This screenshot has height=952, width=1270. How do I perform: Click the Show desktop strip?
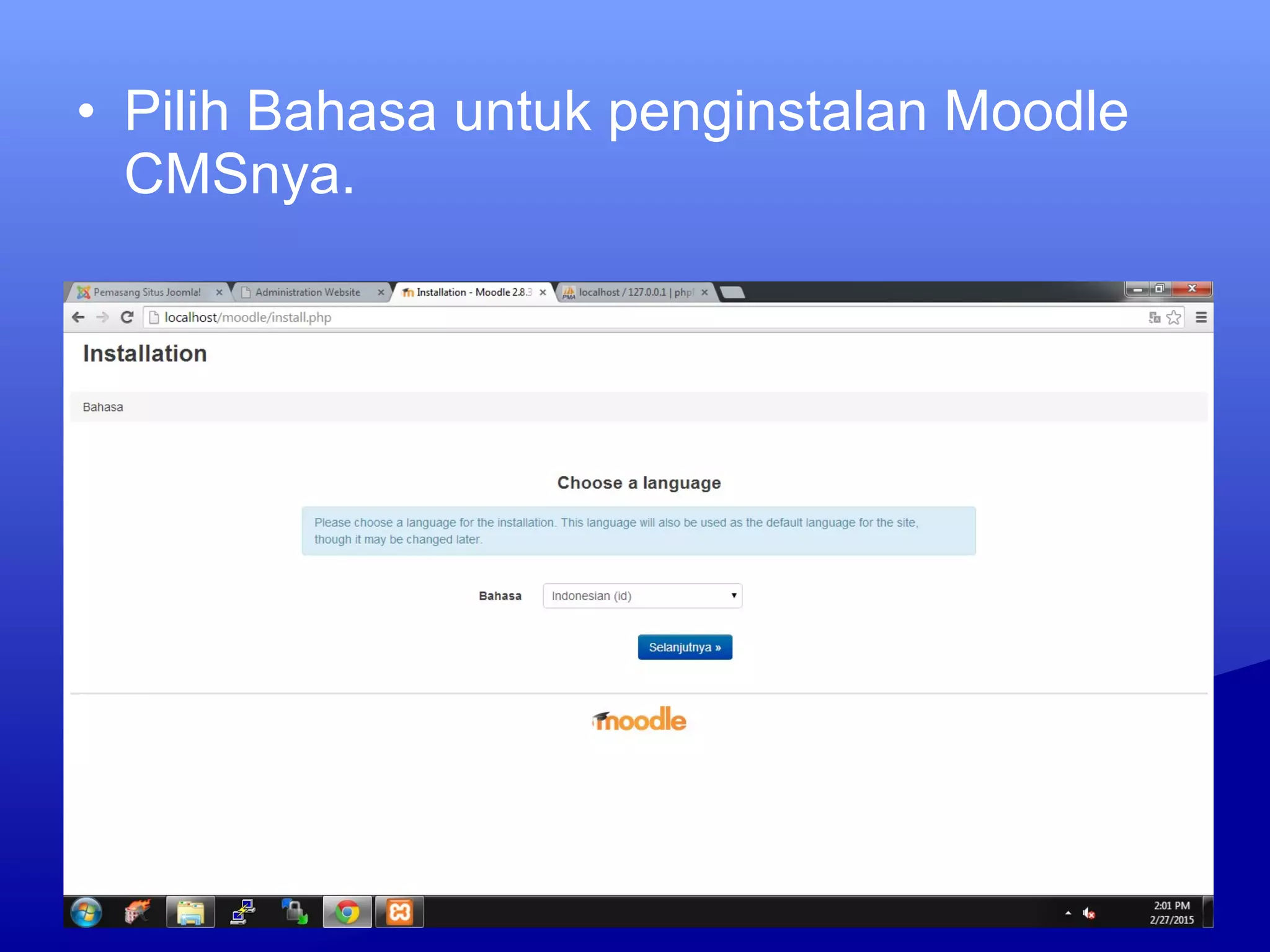click(x=1207, y=912)
